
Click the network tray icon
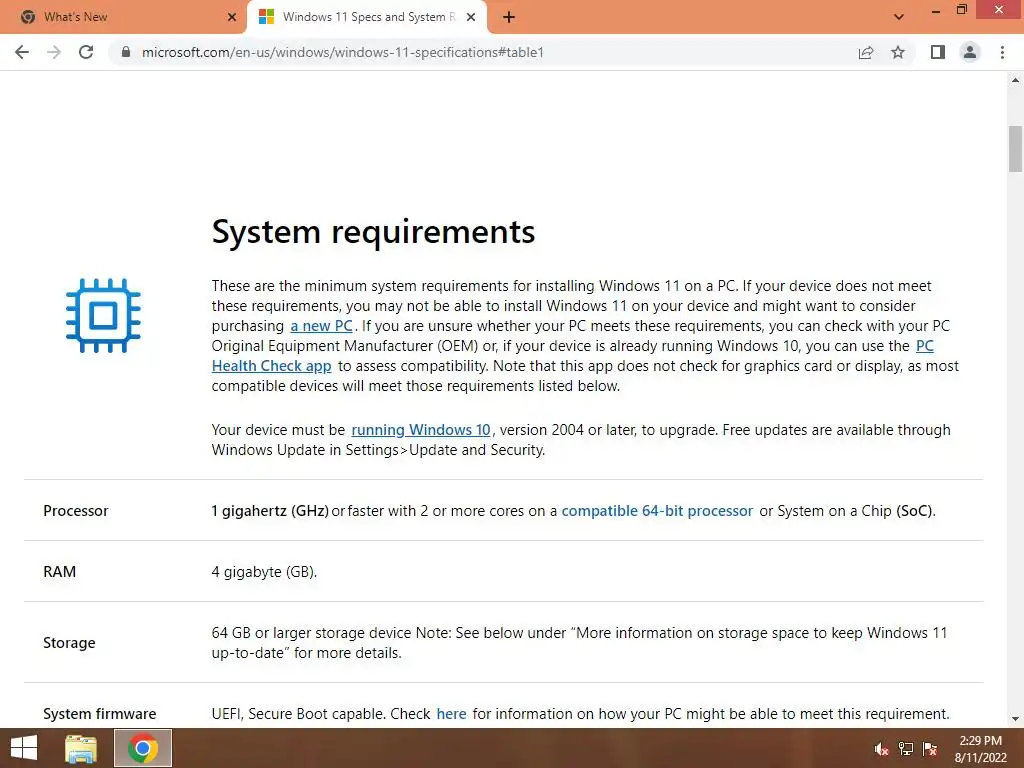[906, 749]
